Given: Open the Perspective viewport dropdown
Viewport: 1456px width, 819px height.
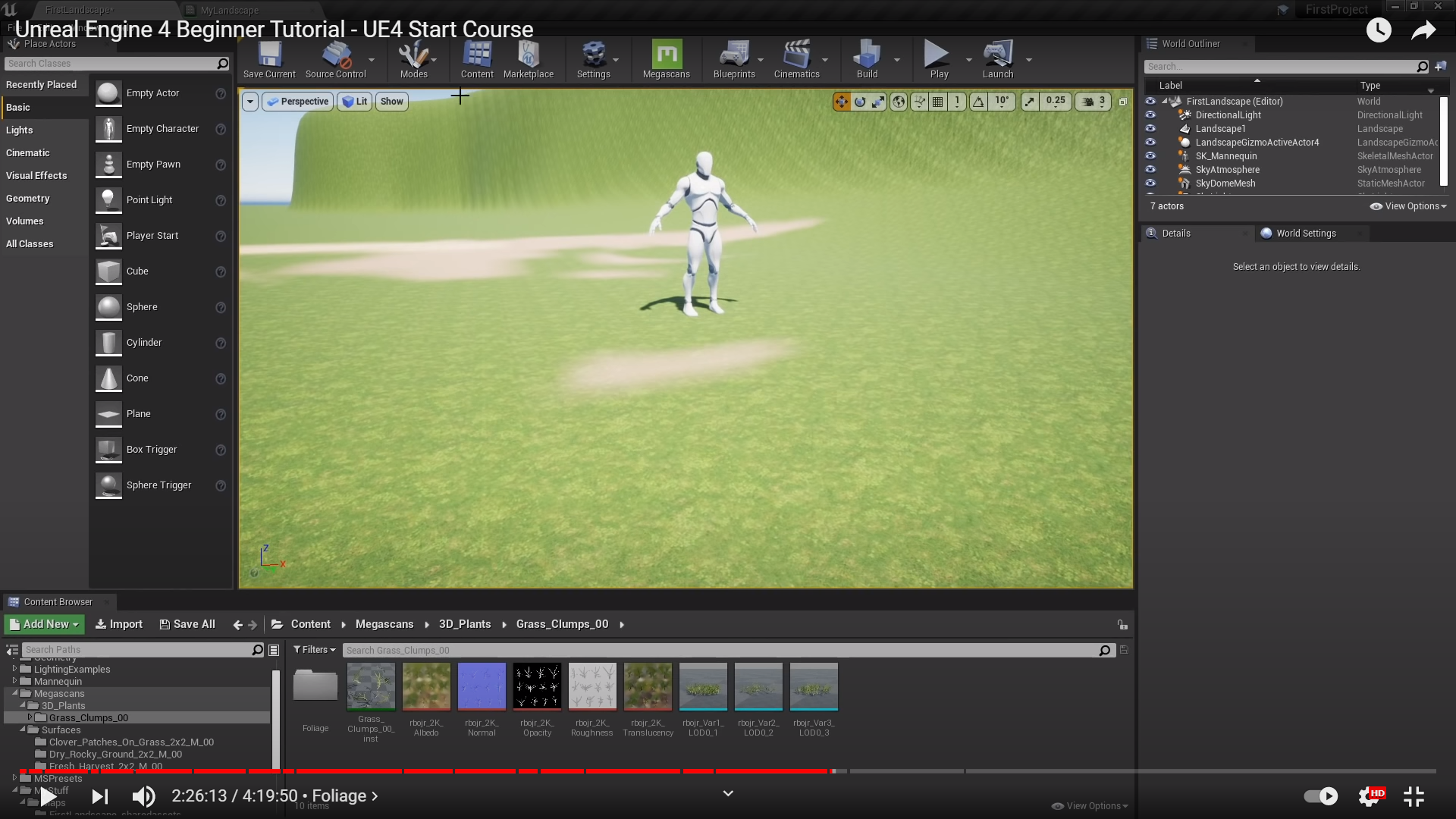Looking at the screenshot, I should (297, 102).
